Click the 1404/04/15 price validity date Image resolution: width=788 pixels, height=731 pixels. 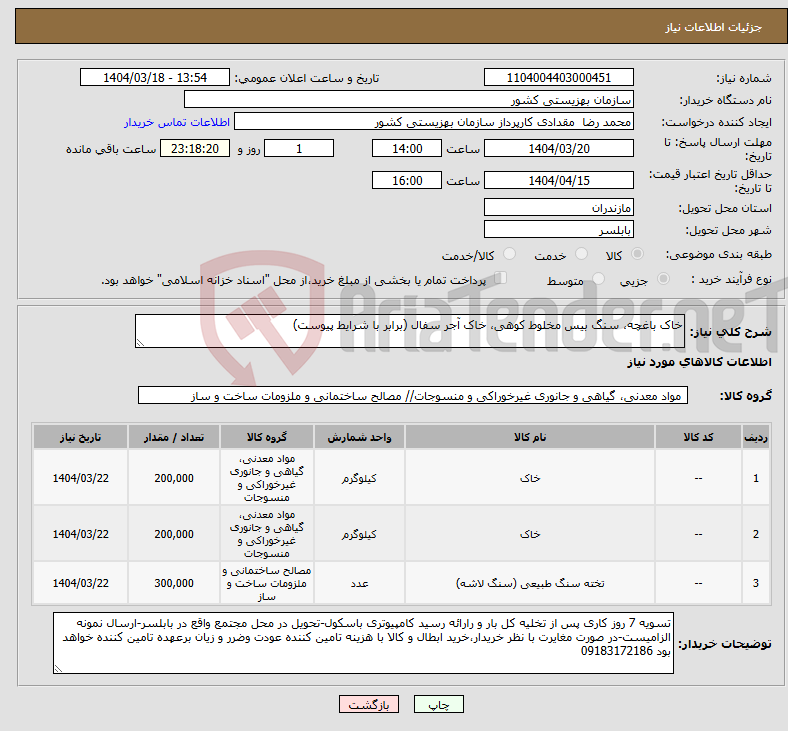(x=558, y=180)
